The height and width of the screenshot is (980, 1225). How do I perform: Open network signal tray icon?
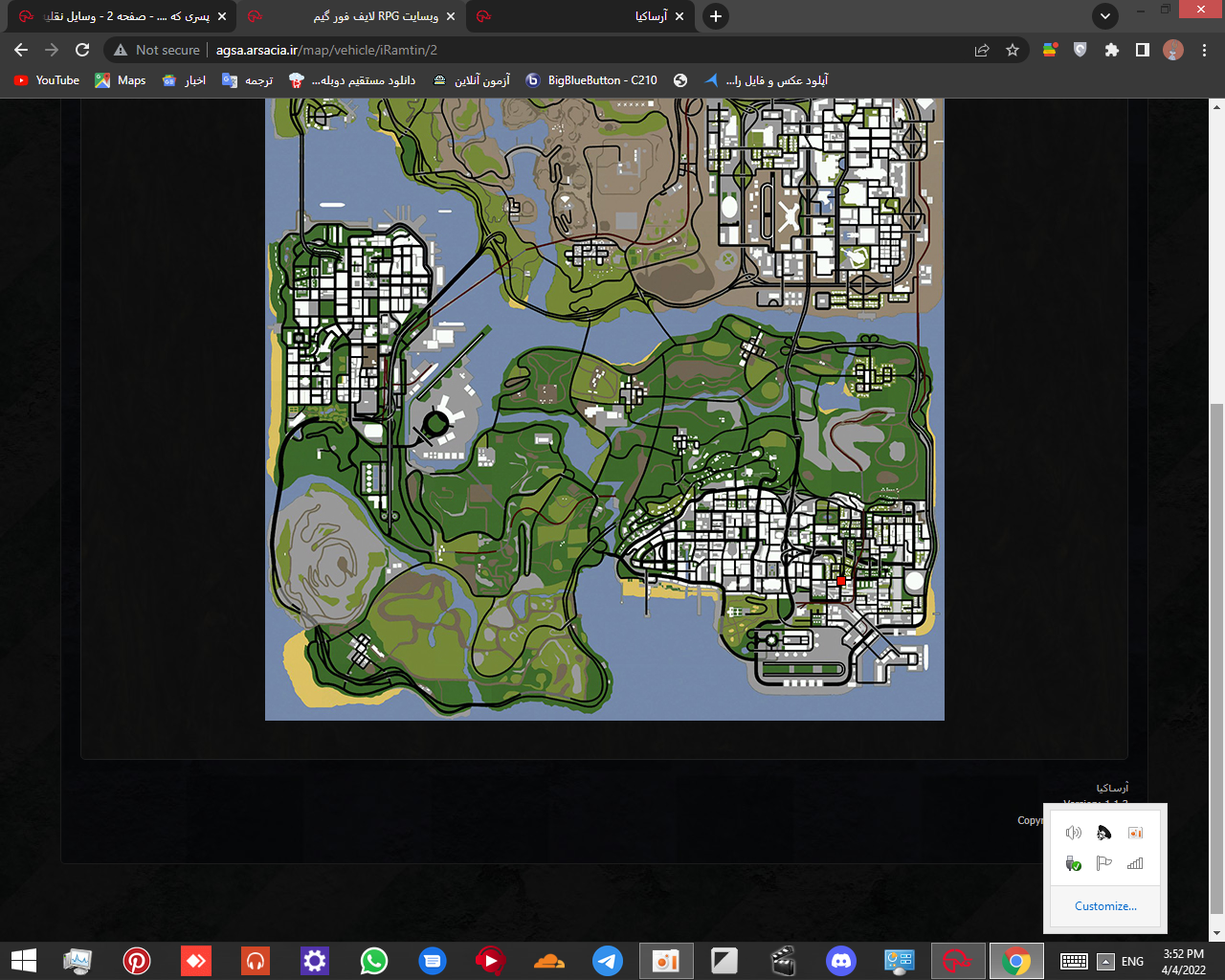click(x=1135, y=863)
